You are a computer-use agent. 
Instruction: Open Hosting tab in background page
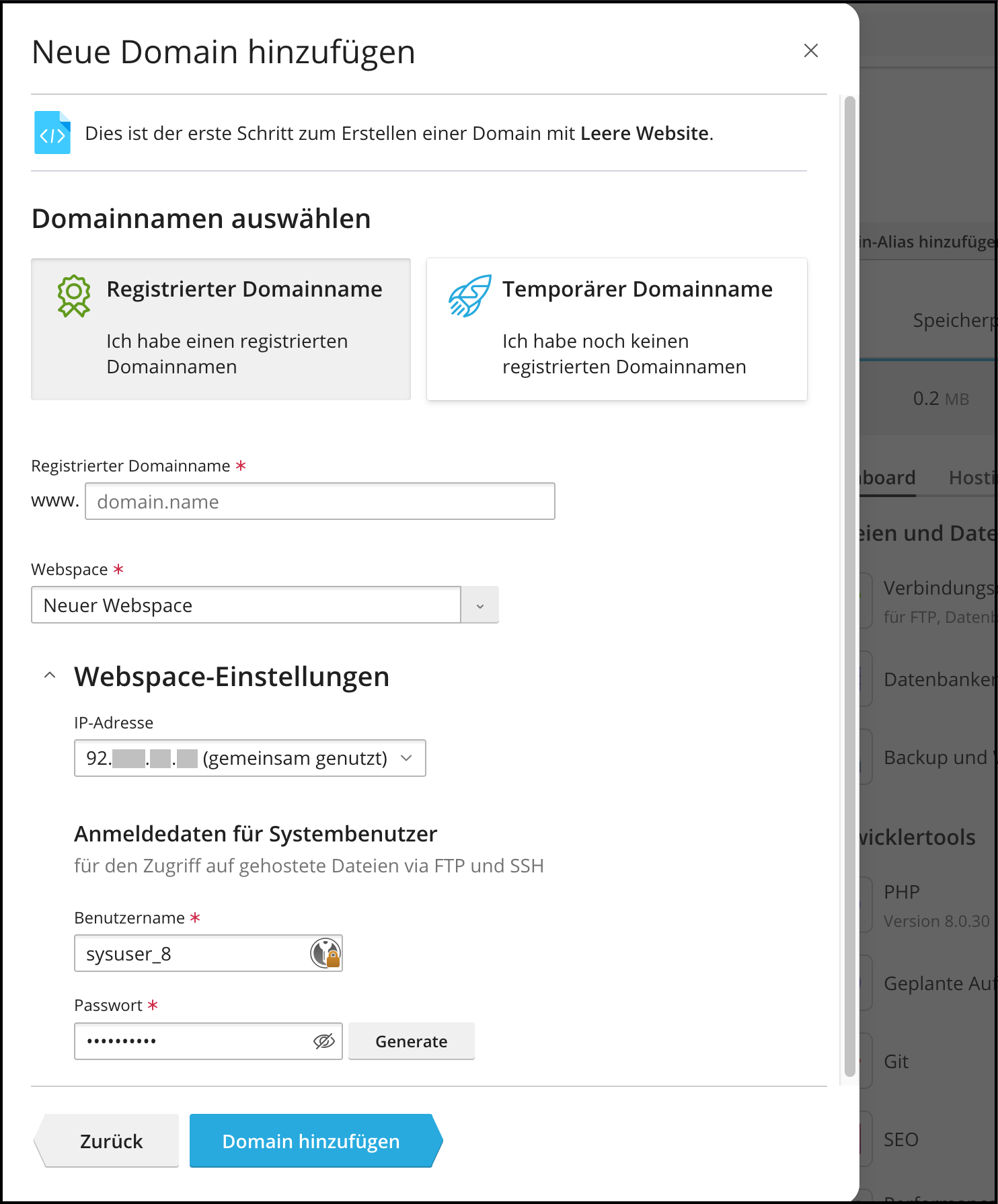point(972,478)
